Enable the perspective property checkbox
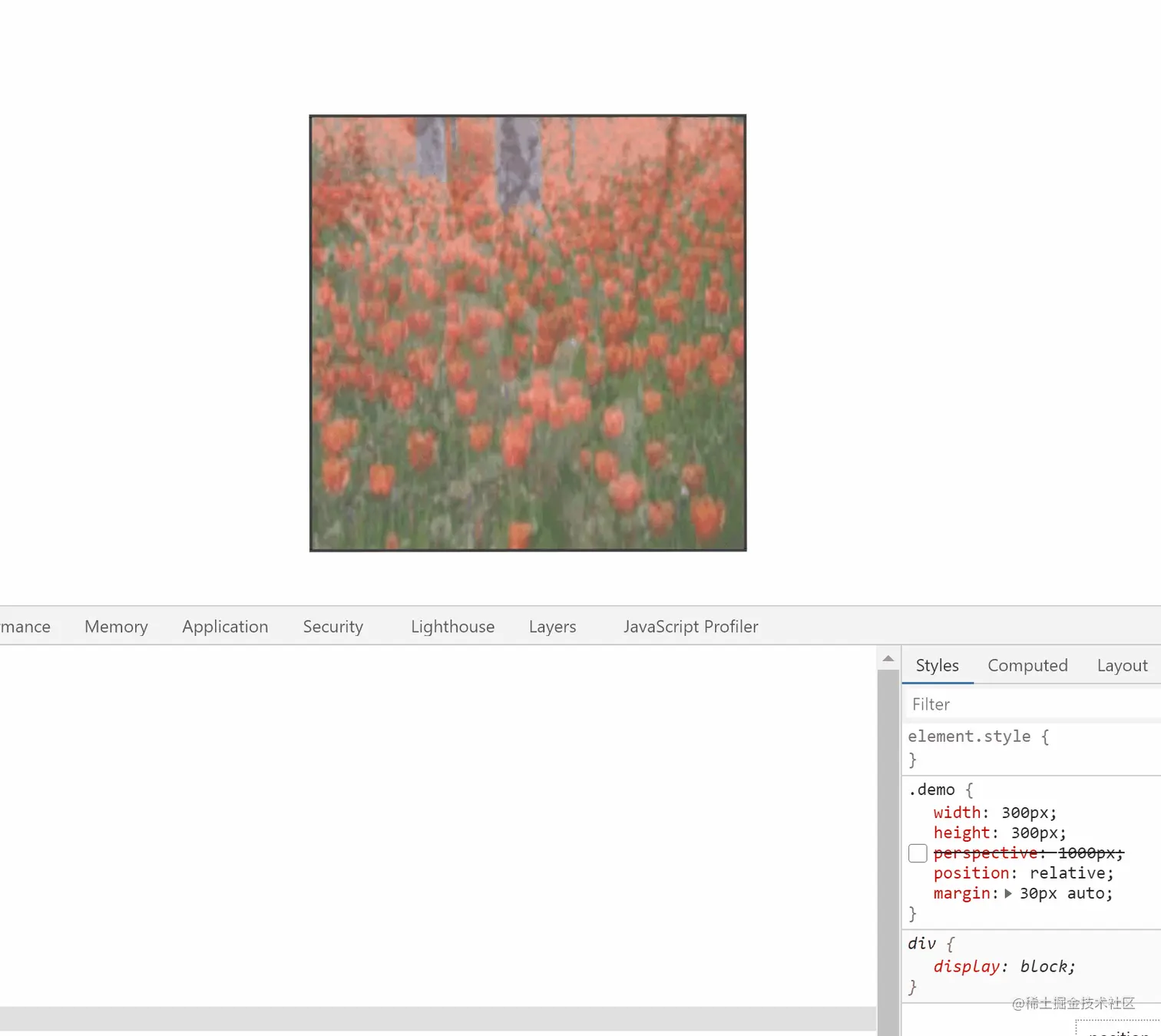This screenshot has height=1036, width=1161. point(918,853)
